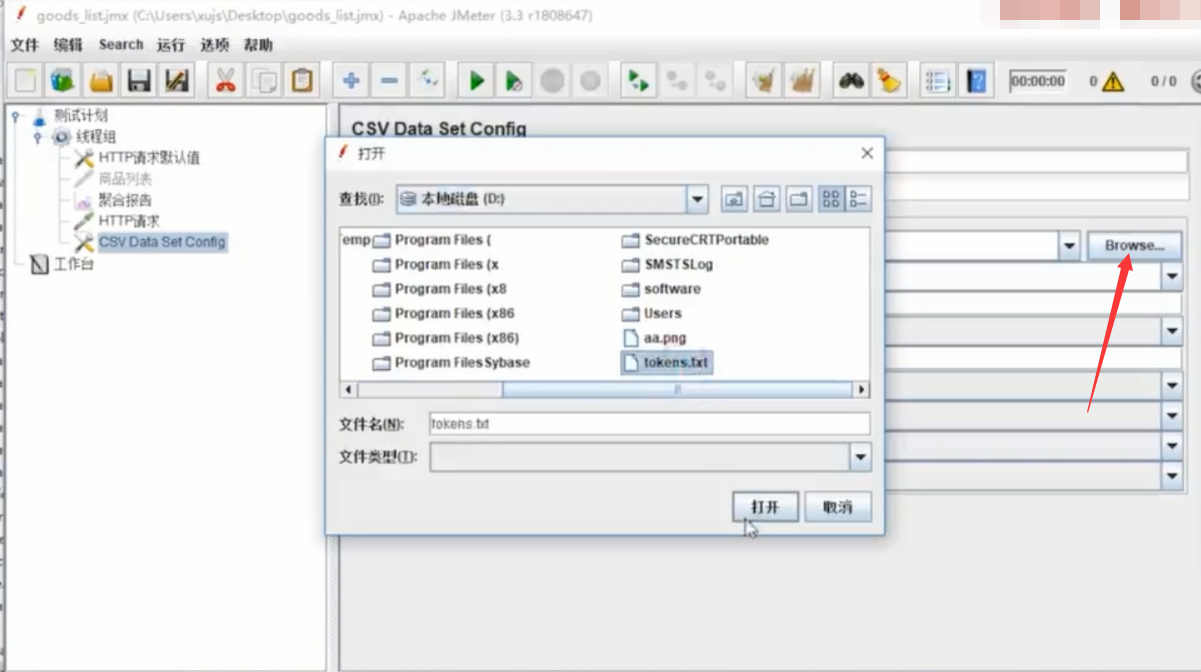The width and height of the screenshot is (1201, 672).
Task: Click the Clear All double broom icon
Action: 802,81
